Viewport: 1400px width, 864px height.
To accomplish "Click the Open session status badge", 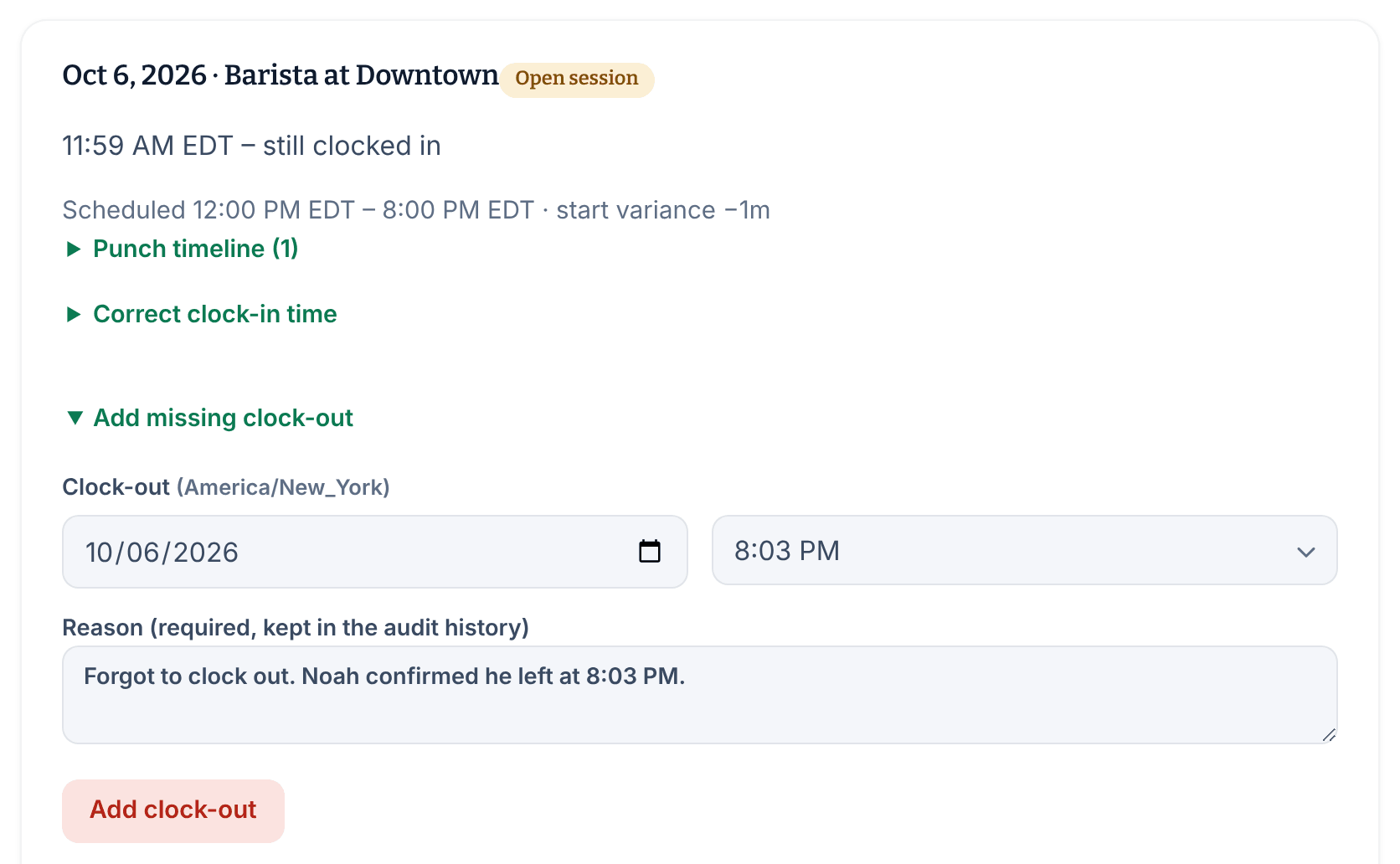I will point(577,79).
